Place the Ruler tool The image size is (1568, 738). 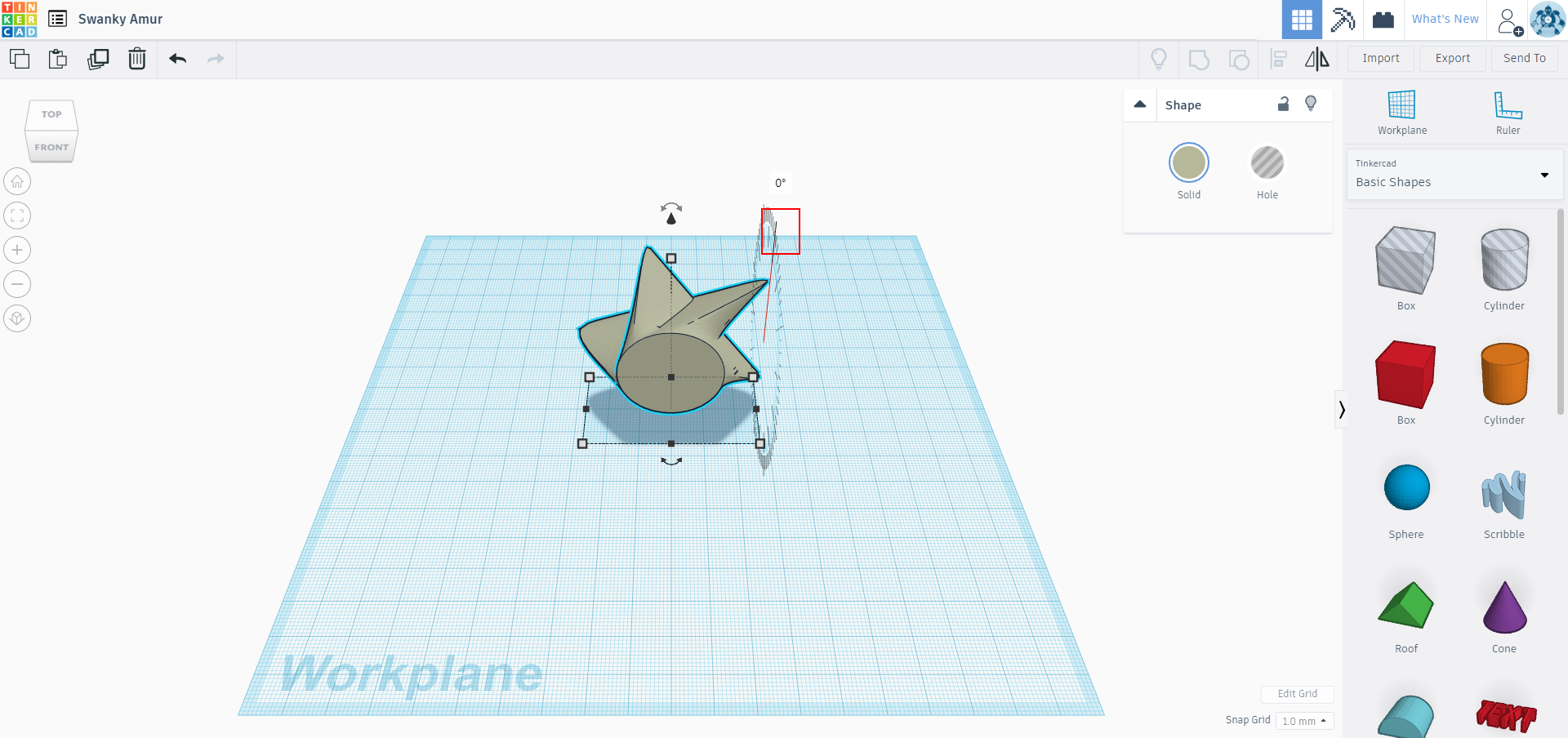point(1508,112)
